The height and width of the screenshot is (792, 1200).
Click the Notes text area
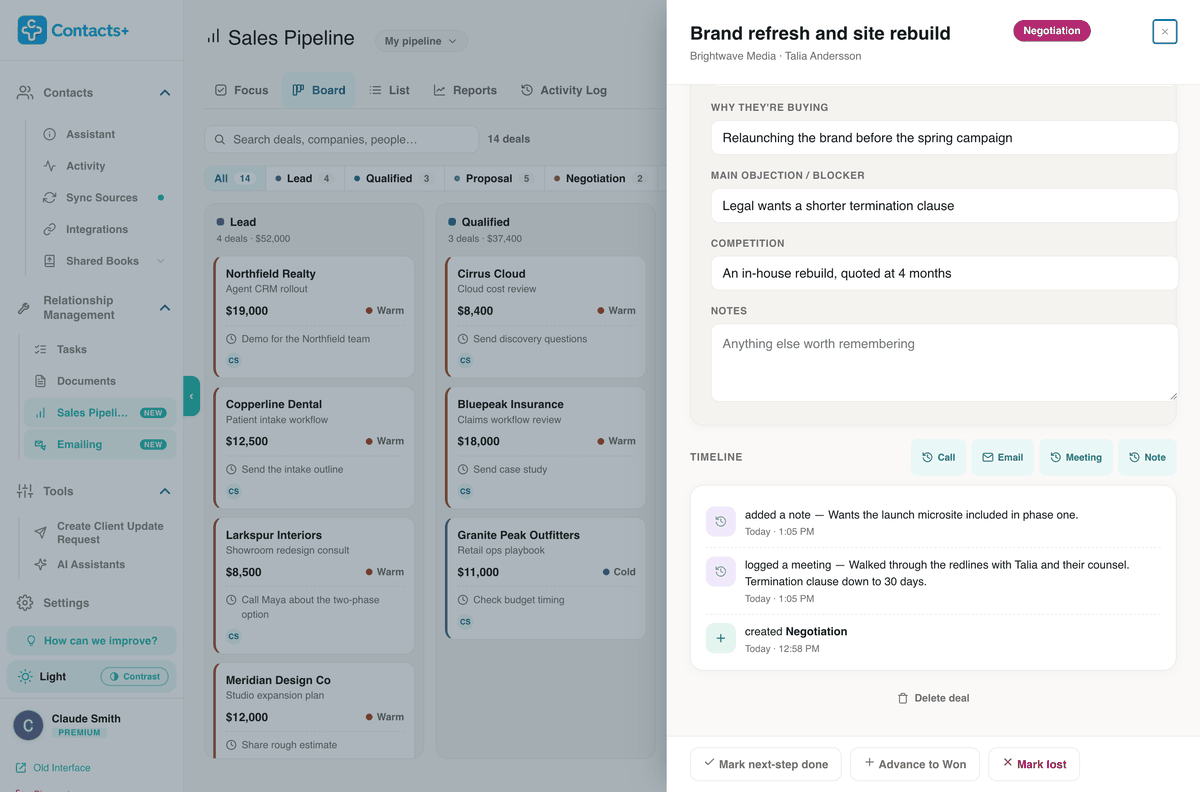click(944, 362)
